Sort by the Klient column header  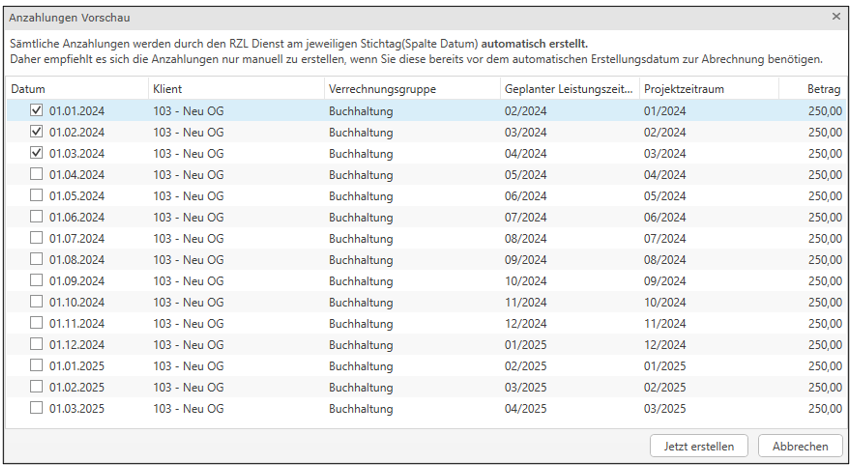point(235,89)
